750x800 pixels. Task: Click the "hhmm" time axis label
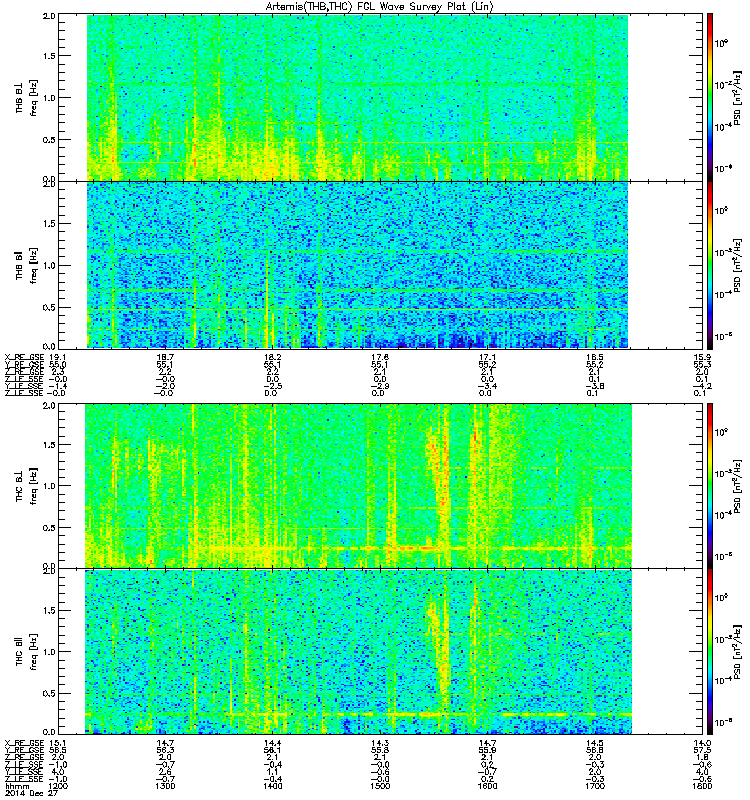point(17,787)
